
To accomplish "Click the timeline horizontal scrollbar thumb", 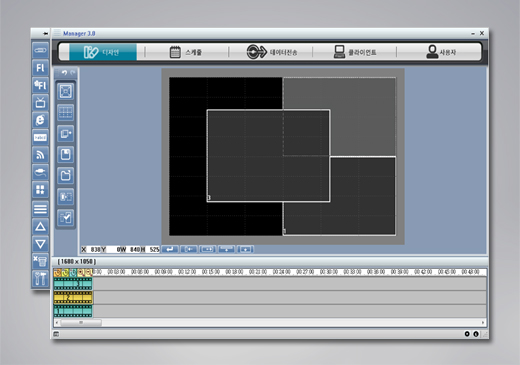I will [x=81, y=322].
